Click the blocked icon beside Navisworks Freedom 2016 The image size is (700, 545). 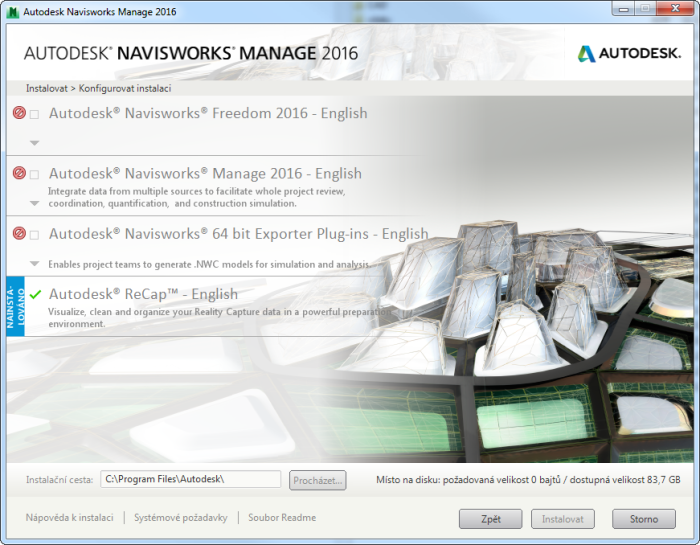tap(19, 113)
